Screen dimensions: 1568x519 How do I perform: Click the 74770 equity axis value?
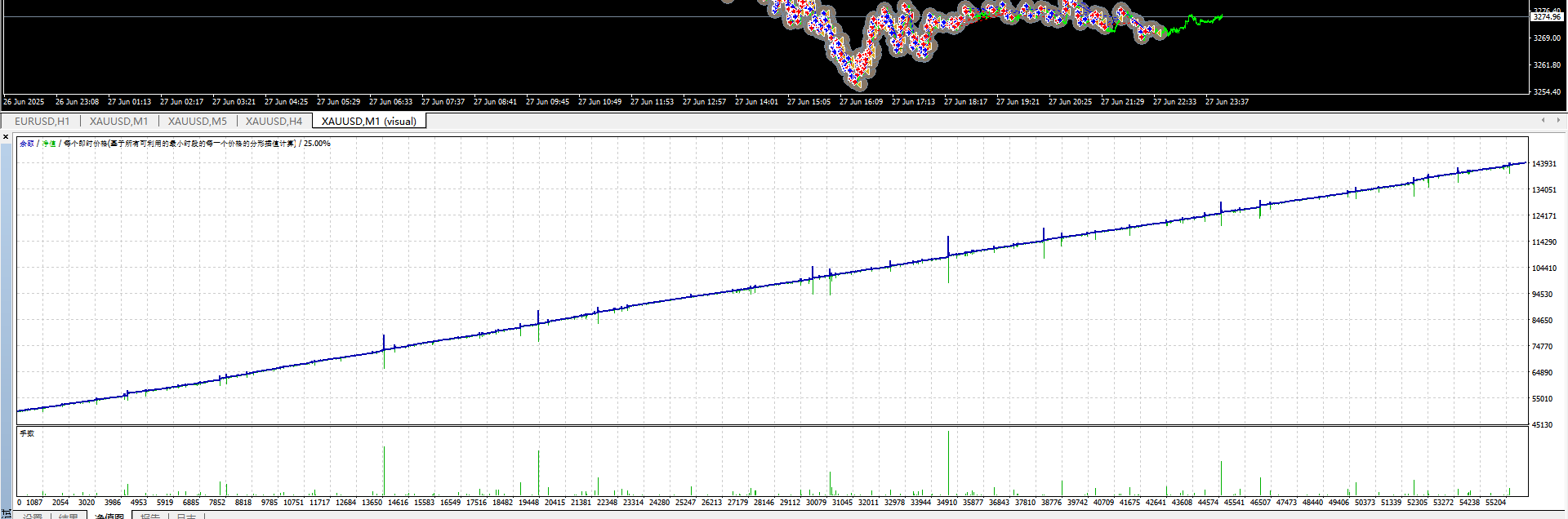tap(1542, 347)
